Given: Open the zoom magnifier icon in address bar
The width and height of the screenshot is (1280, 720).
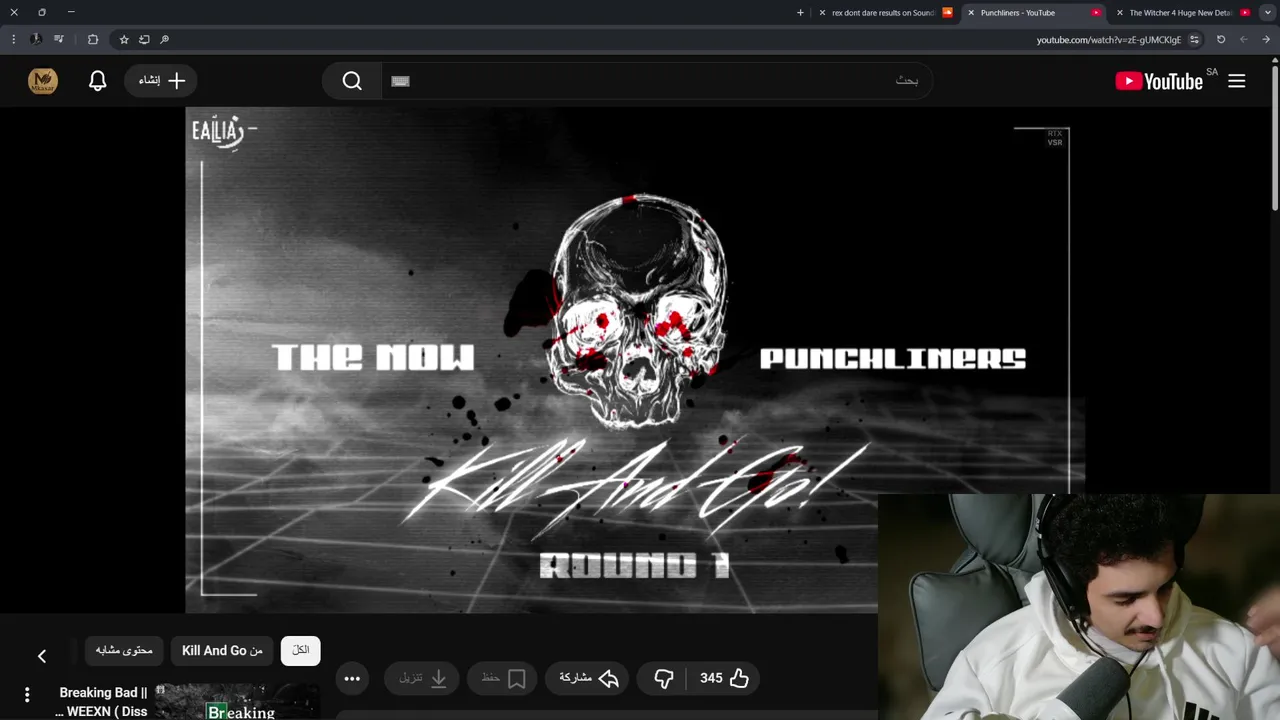Looking at the screenshot, I should (x=165, y=39).
